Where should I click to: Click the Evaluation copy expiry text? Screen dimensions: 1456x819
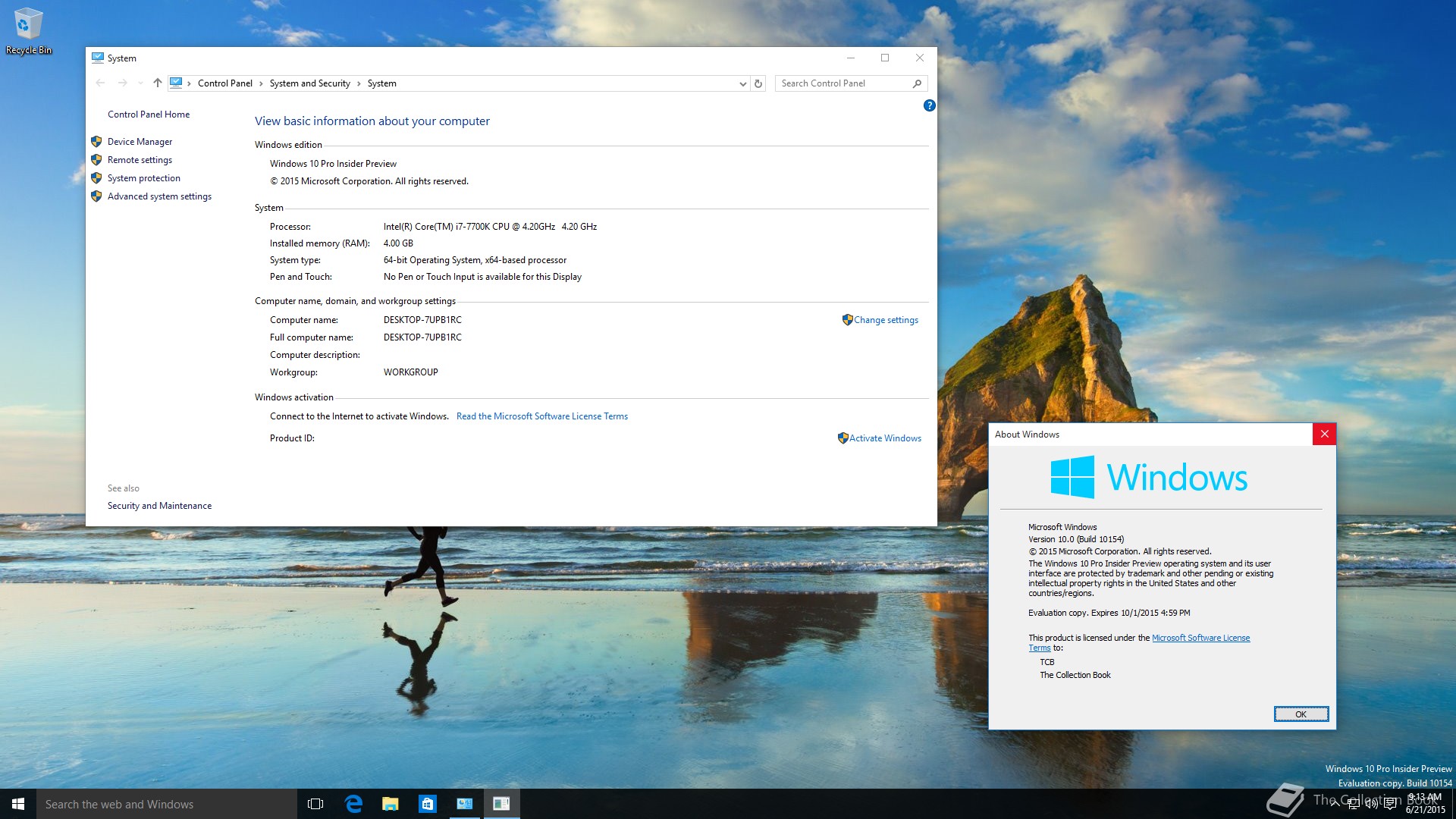click(1109, 613)
